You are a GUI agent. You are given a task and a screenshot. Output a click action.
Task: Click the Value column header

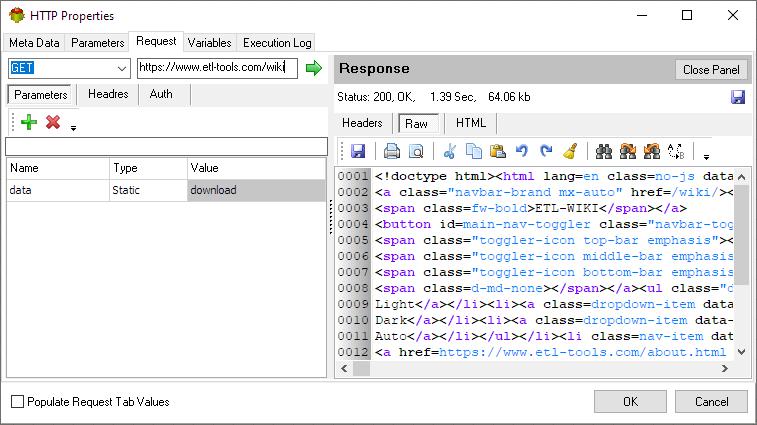coord(256,169)
